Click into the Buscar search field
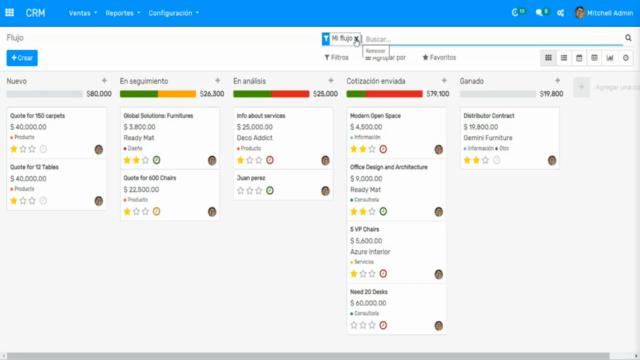640x360 pixels. point(493,39)
